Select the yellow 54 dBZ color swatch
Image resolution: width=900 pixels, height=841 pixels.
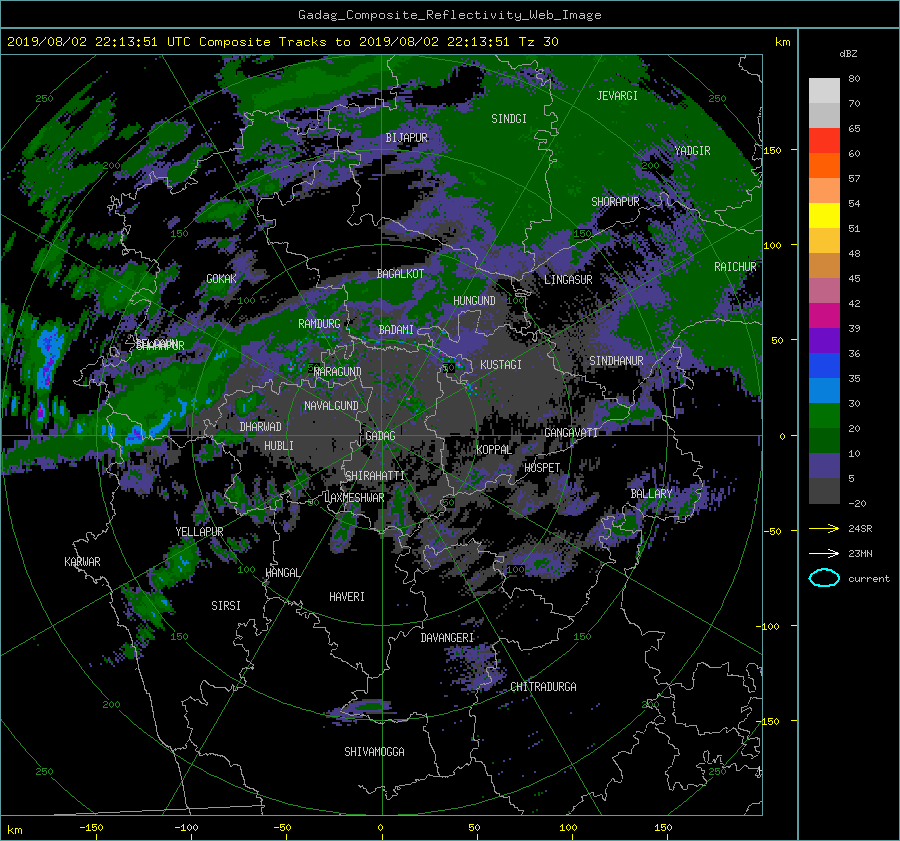pos(824,216)
